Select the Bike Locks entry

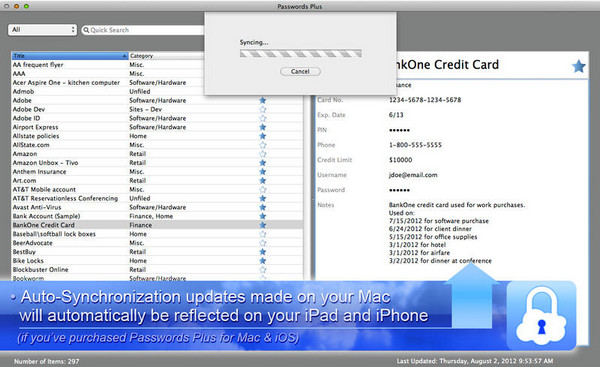tap(28, 261)
